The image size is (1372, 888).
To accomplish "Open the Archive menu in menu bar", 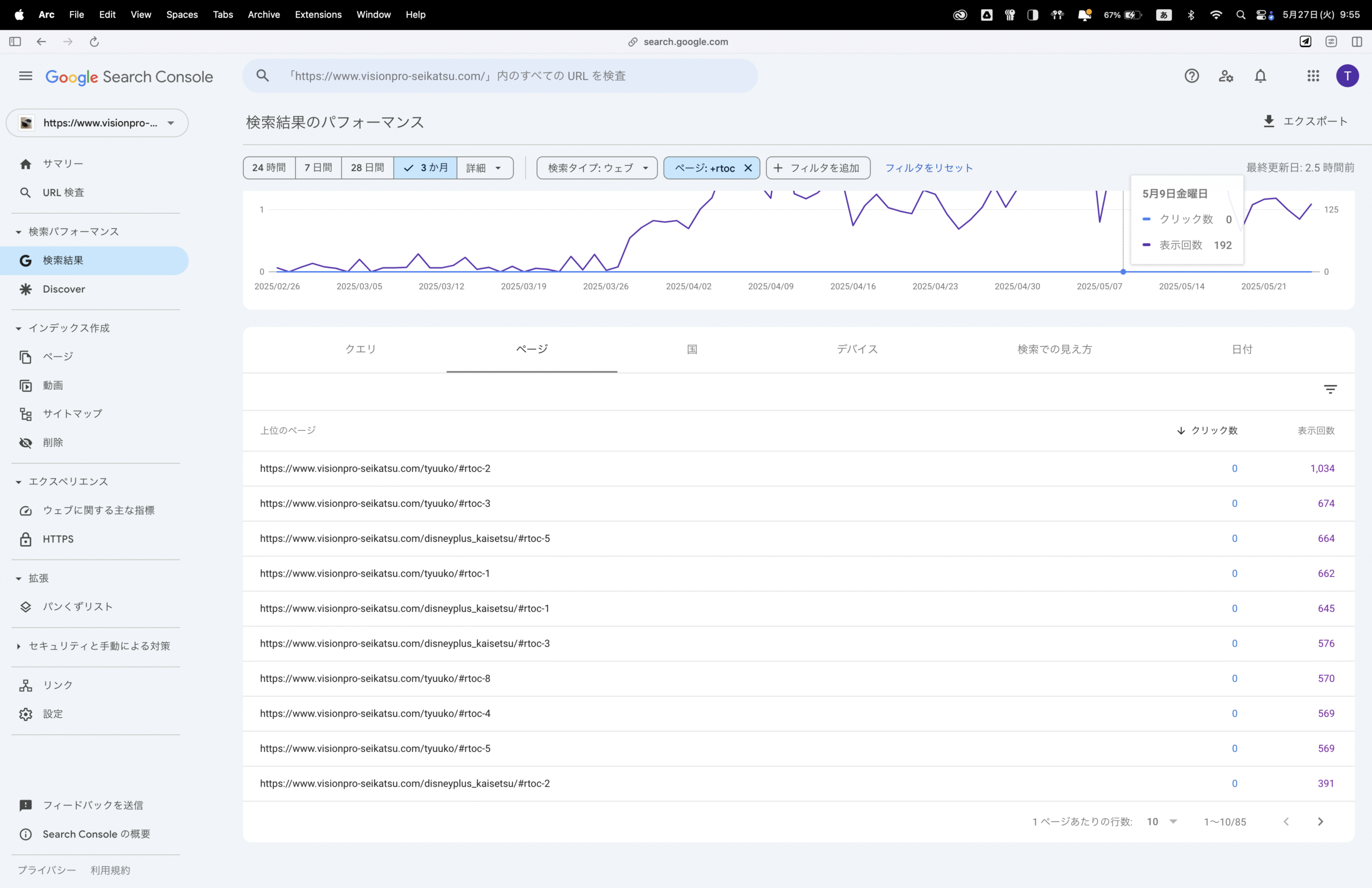I will pos(264,14).
